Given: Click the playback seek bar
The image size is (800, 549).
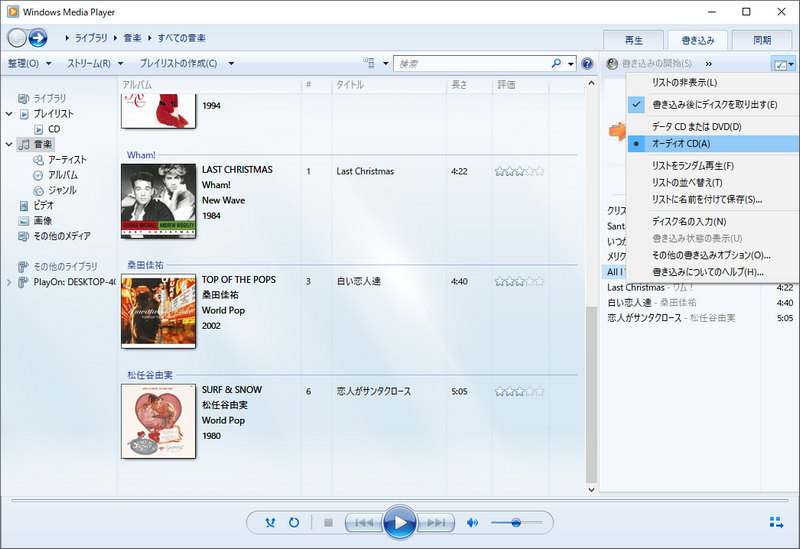Looking at the screenshot, I should 399,501.
